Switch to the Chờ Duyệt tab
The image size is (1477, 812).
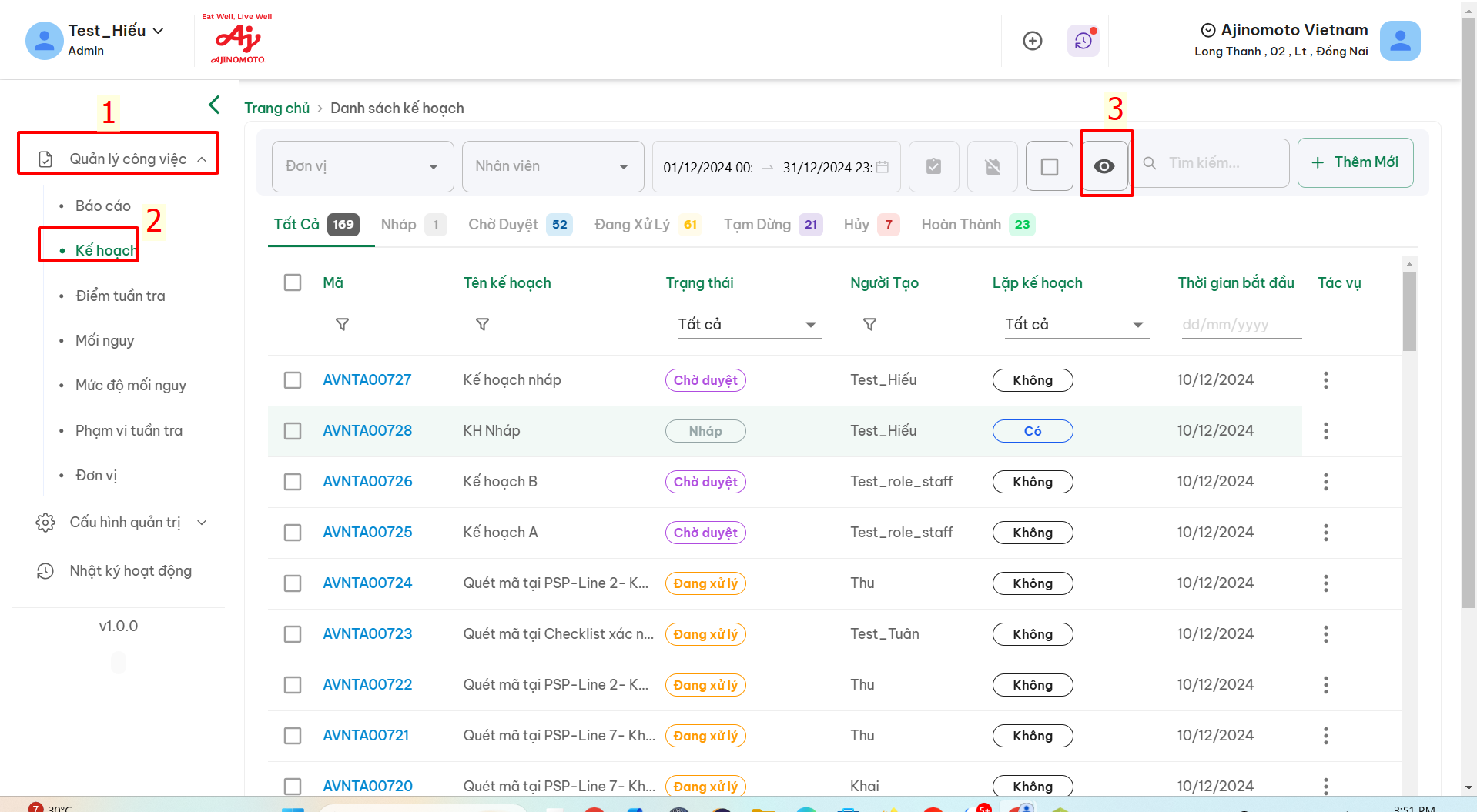(x=520, y=225)
